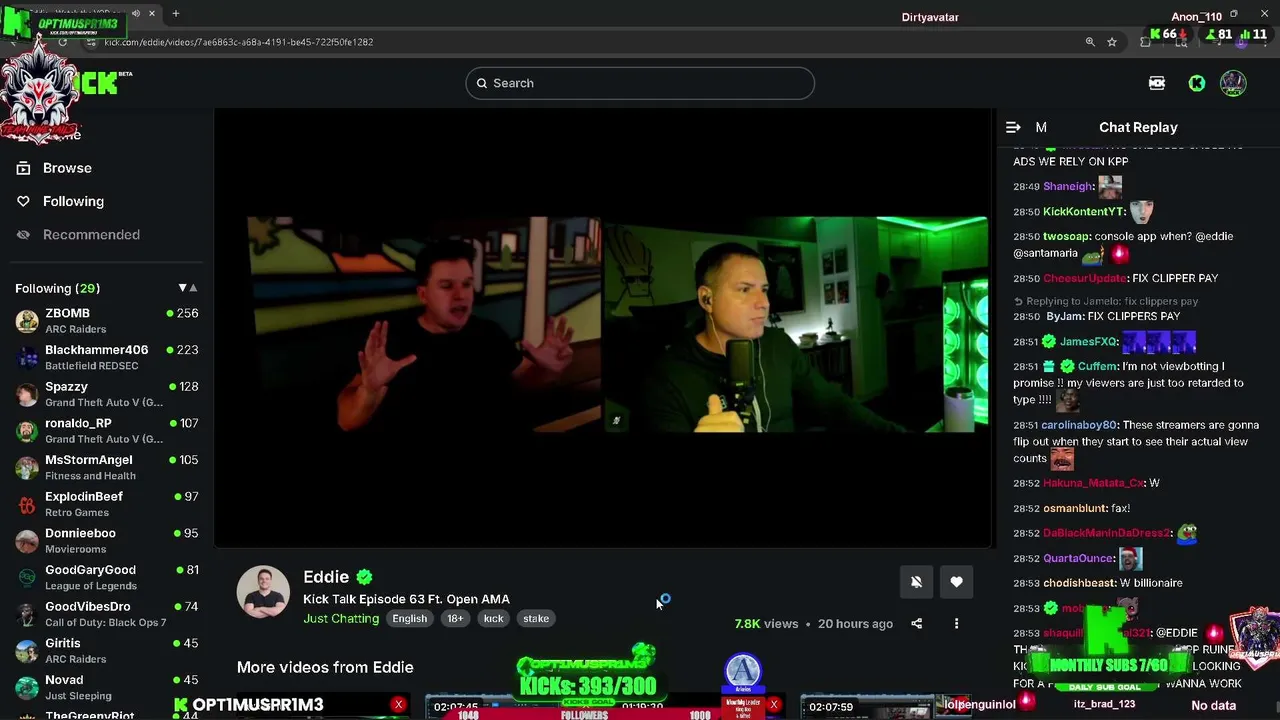Select the stake tag
The image size is (1280, 720).
click(x=536, y=618)
